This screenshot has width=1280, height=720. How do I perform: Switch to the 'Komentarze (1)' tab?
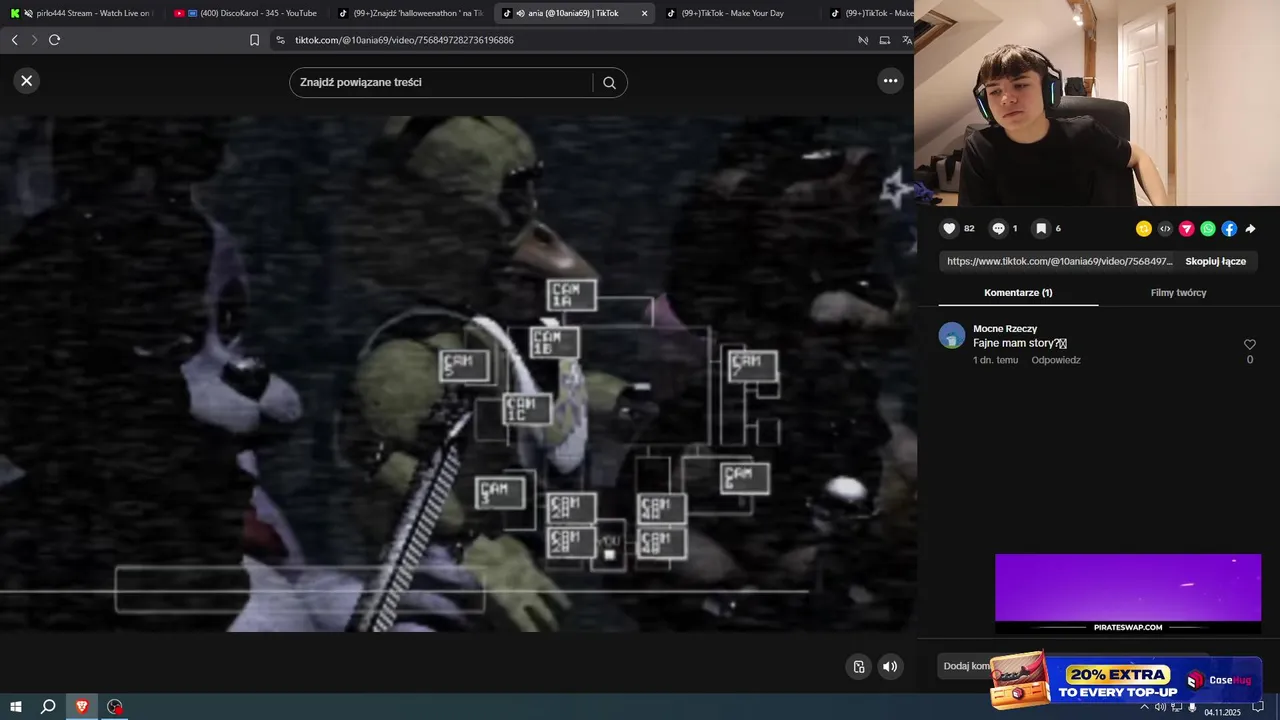1018,293
